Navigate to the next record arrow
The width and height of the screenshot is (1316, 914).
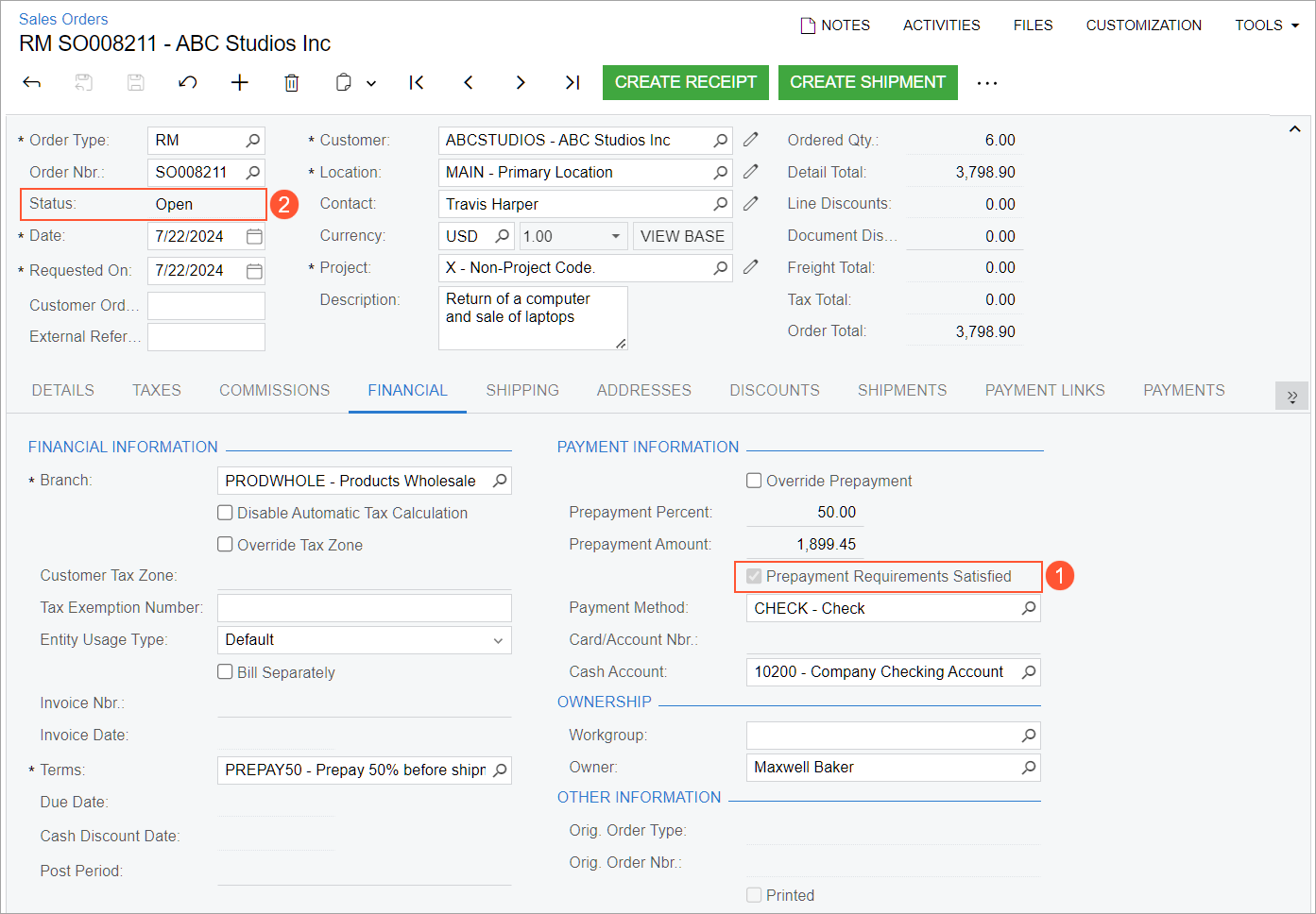[521, 83]
